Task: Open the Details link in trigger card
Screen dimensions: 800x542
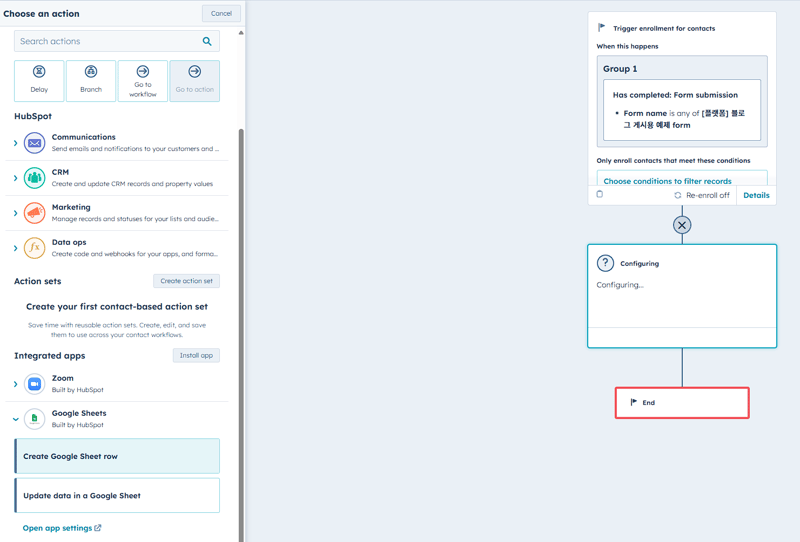Action: click(x=756, y=195)
